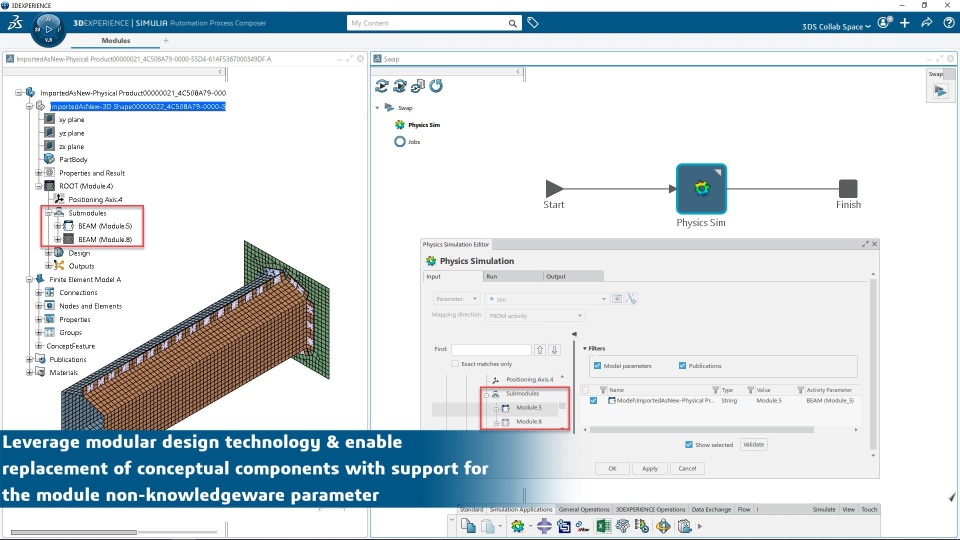The image size is (960, 540).
Task: Click the brain-shaped gears toolbar icon
Action: 623,526
